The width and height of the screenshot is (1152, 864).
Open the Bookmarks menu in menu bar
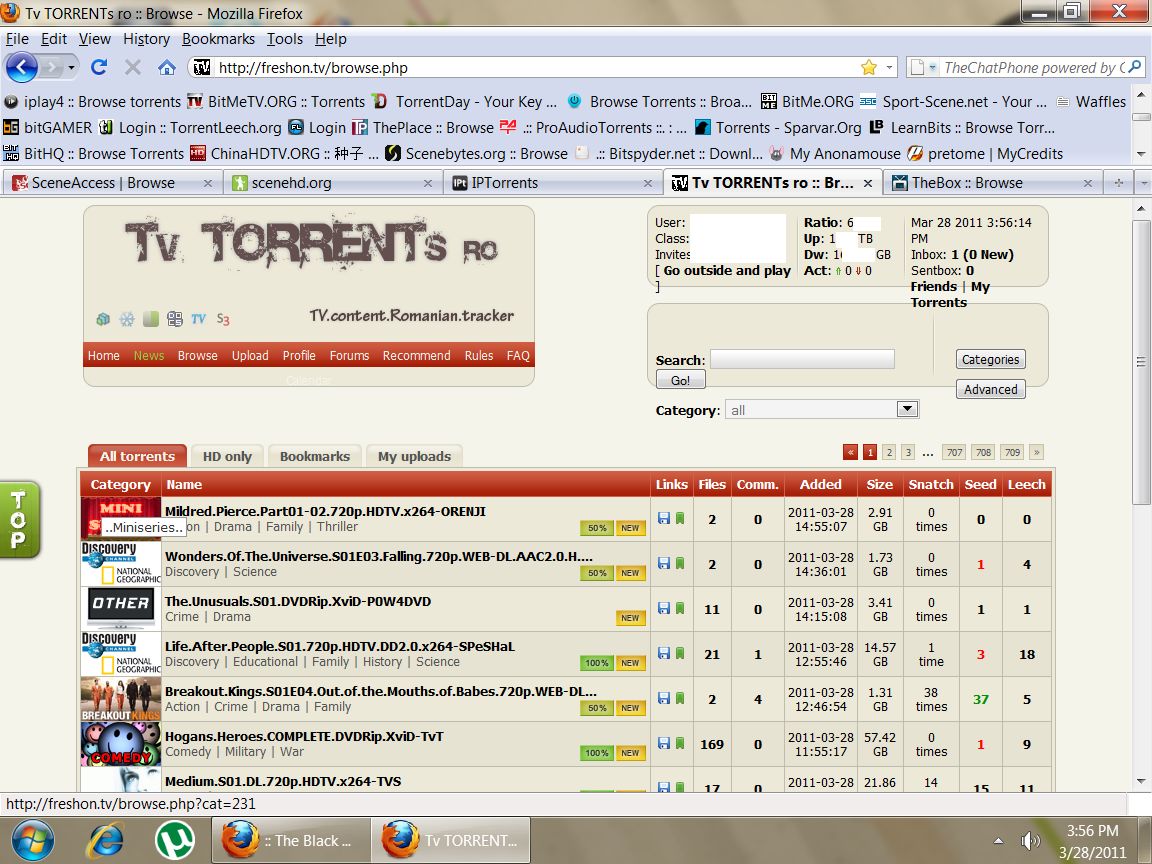tap(218, 39)
